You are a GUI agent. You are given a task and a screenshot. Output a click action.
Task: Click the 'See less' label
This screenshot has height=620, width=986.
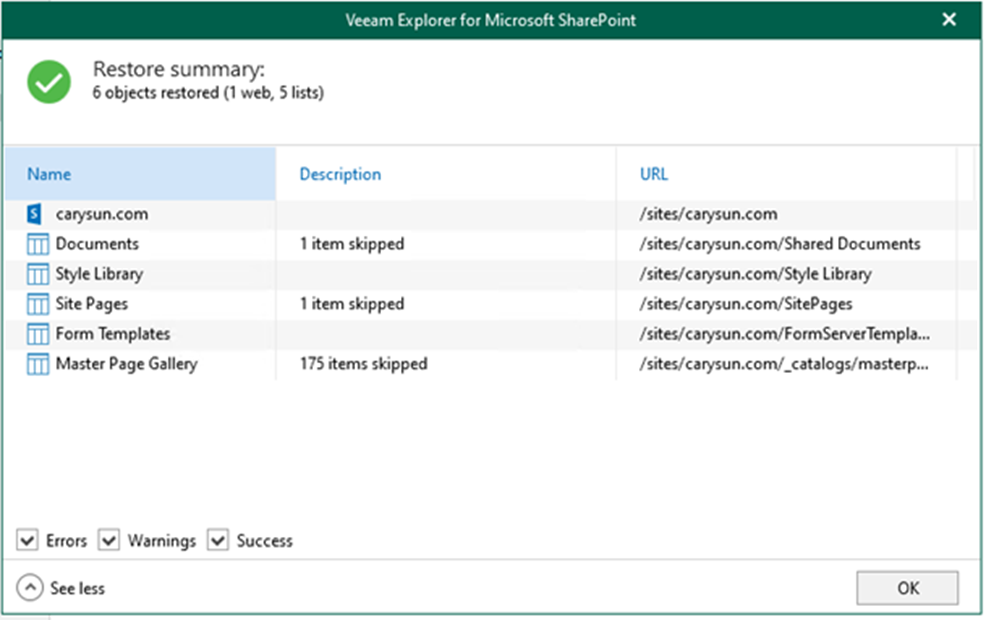77,589
